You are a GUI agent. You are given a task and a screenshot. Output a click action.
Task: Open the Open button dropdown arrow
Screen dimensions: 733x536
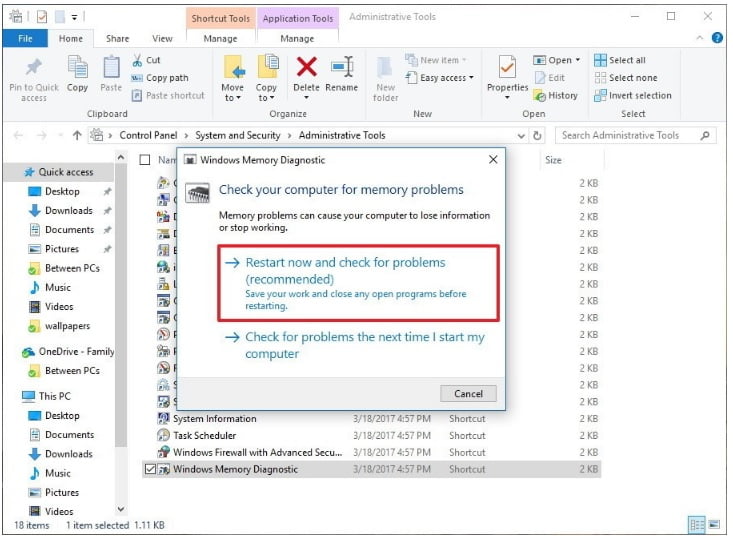pos(578,60)
